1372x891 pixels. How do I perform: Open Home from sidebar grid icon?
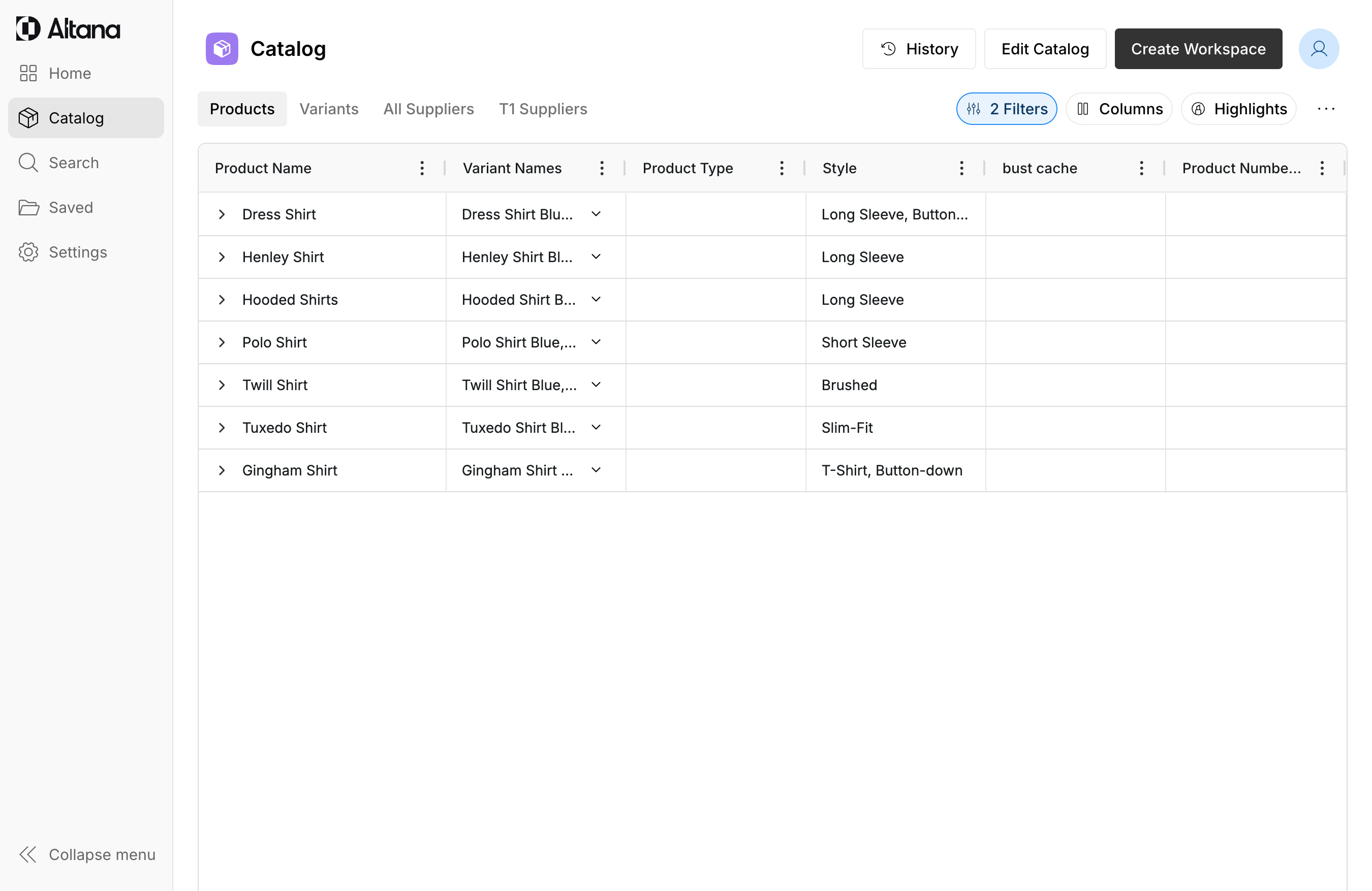coord(28,73)
